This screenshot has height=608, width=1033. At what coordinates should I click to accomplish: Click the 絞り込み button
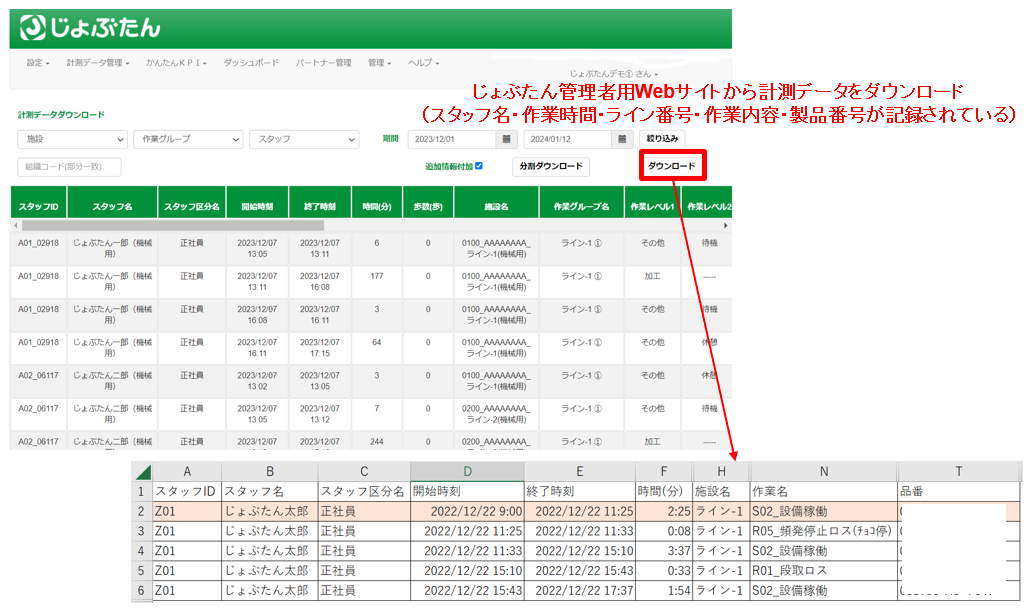(x=662, y=139)
